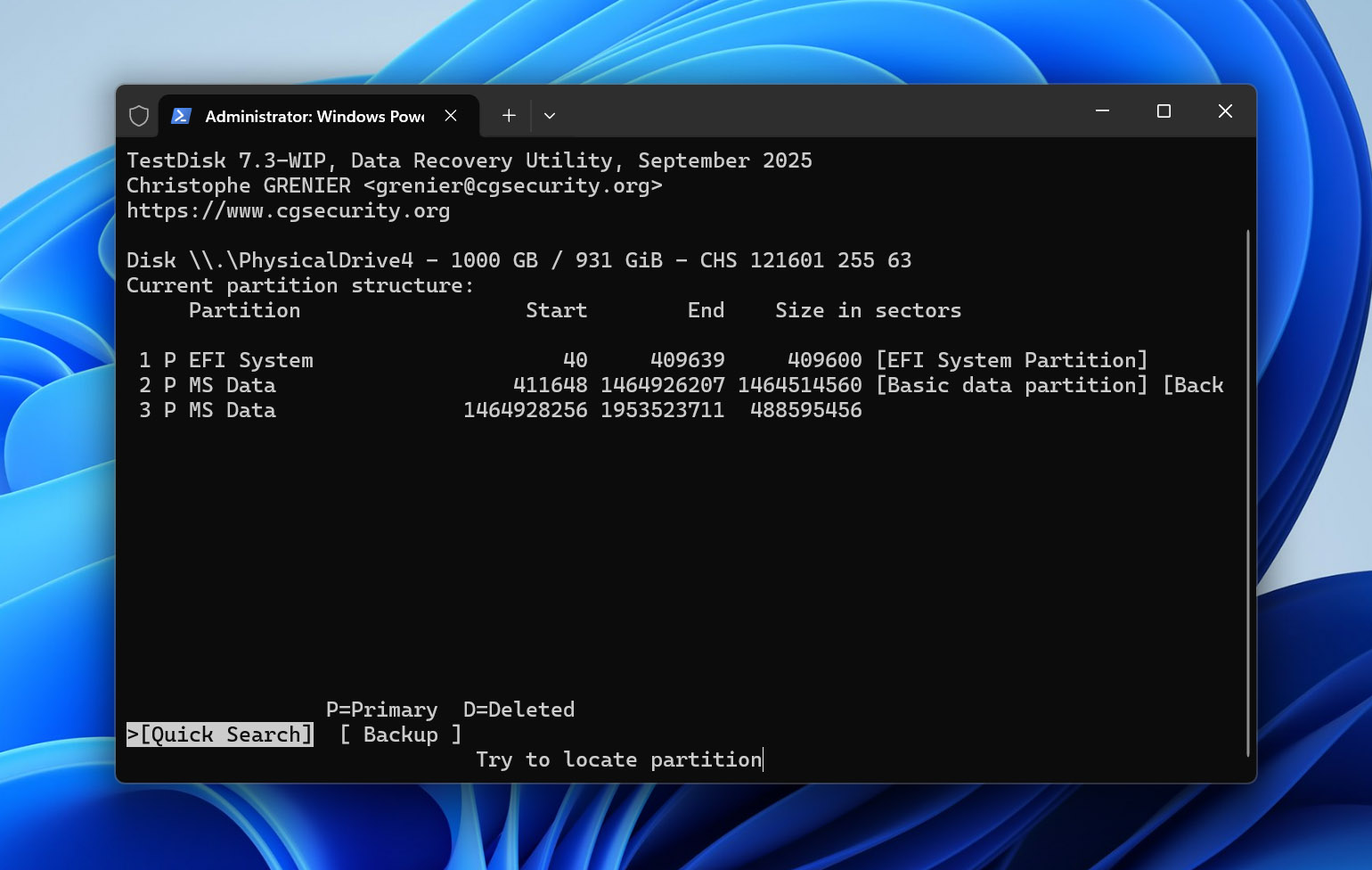Click the [EFI System Partition] label
Viewport: 1372px width, 870px height.
pos(1012,360)
